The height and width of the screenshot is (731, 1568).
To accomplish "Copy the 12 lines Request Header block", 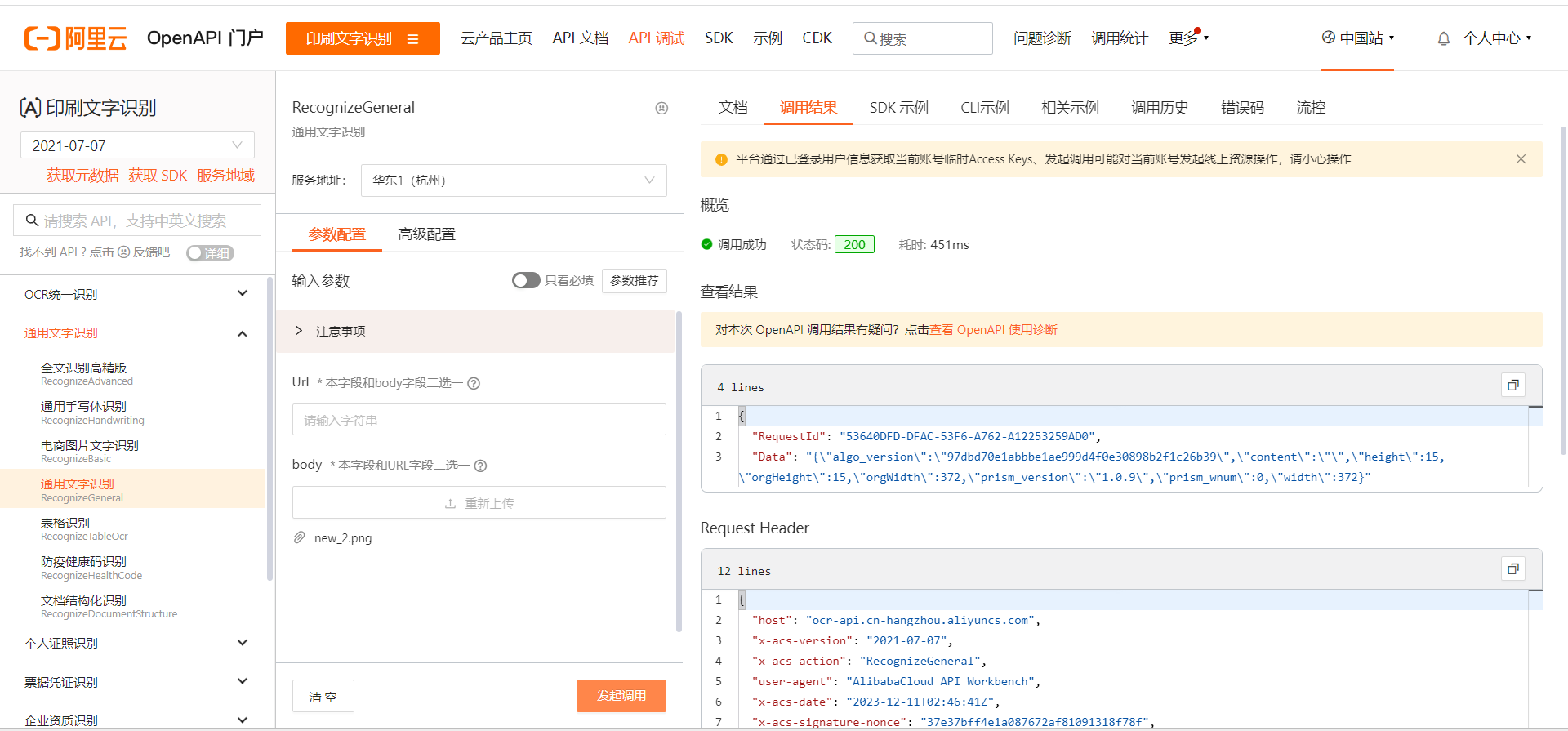I will pyautogui.click(x=1513, y=568).
